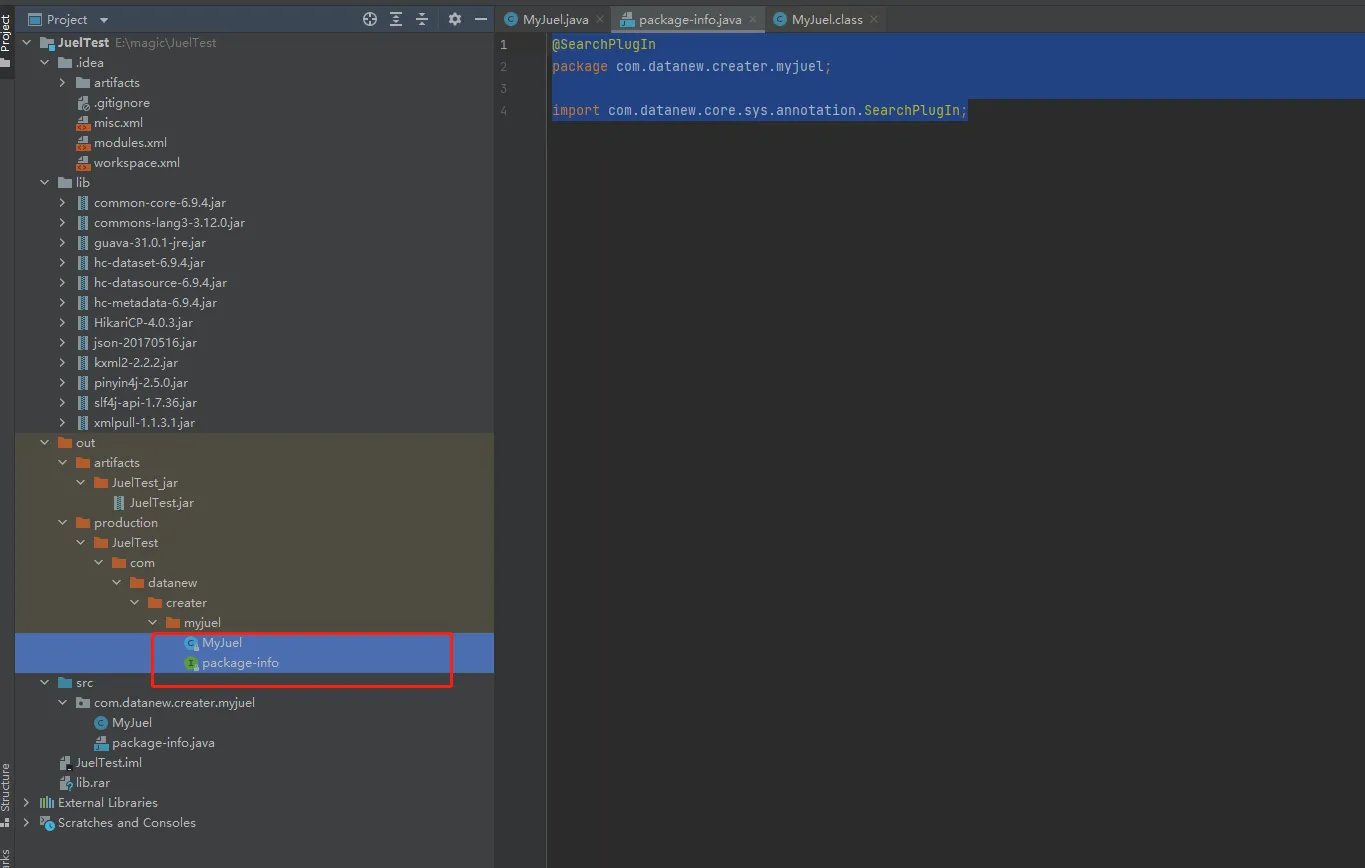Expand the common-core-6.9.4.jar node
Screen dimensions: 1365x868
click(62, 203)
